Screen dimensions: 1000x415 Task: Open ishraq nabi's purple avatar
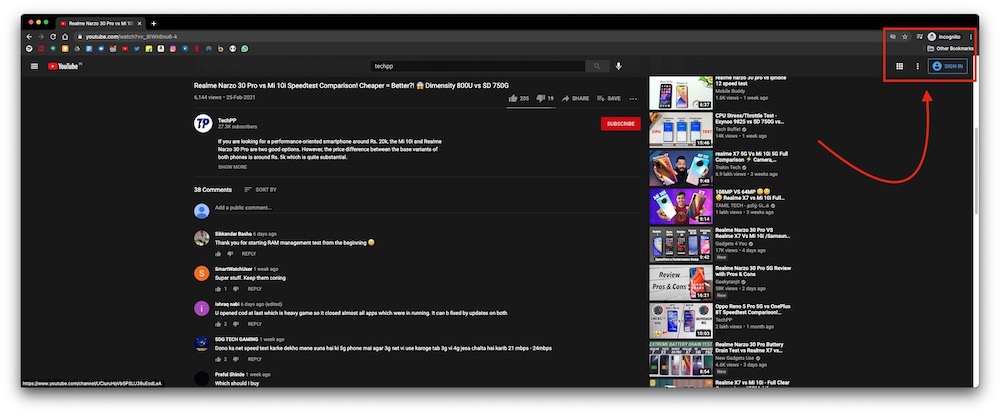202,309
